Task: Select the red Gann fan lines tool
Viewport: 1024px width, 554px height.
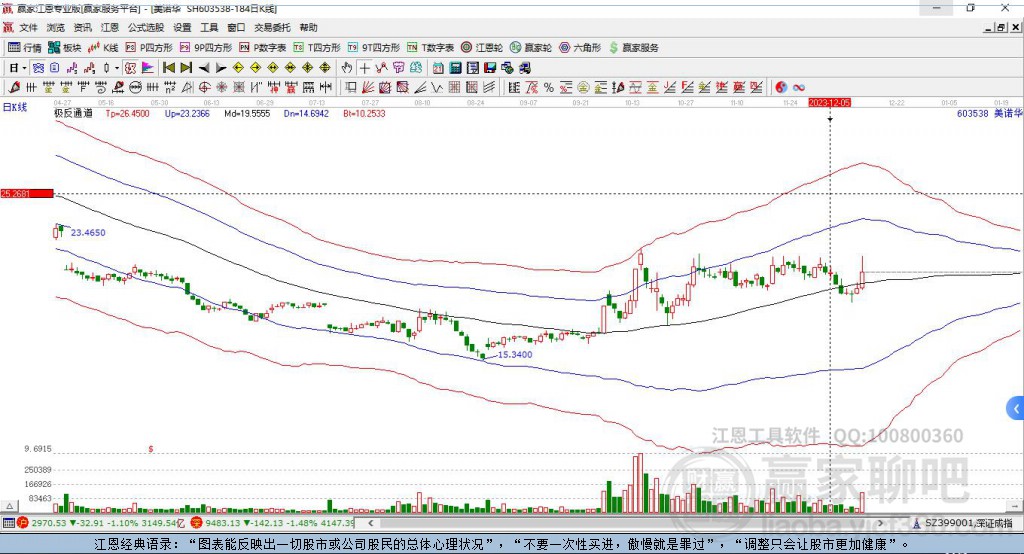Action: tap(368, 87)
